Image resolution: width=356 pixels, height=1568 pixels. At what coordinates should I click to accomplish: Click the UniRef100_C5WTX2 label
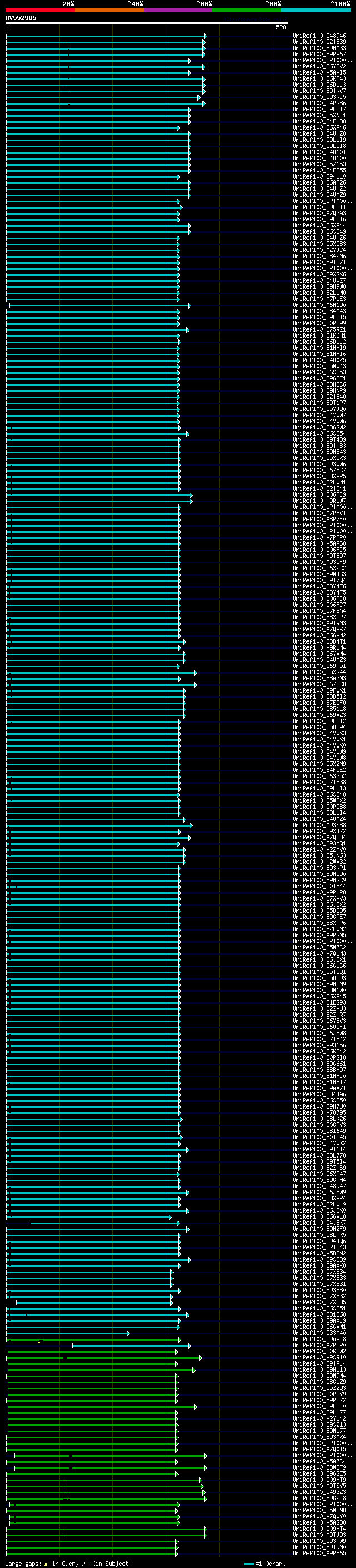point(319,800)
